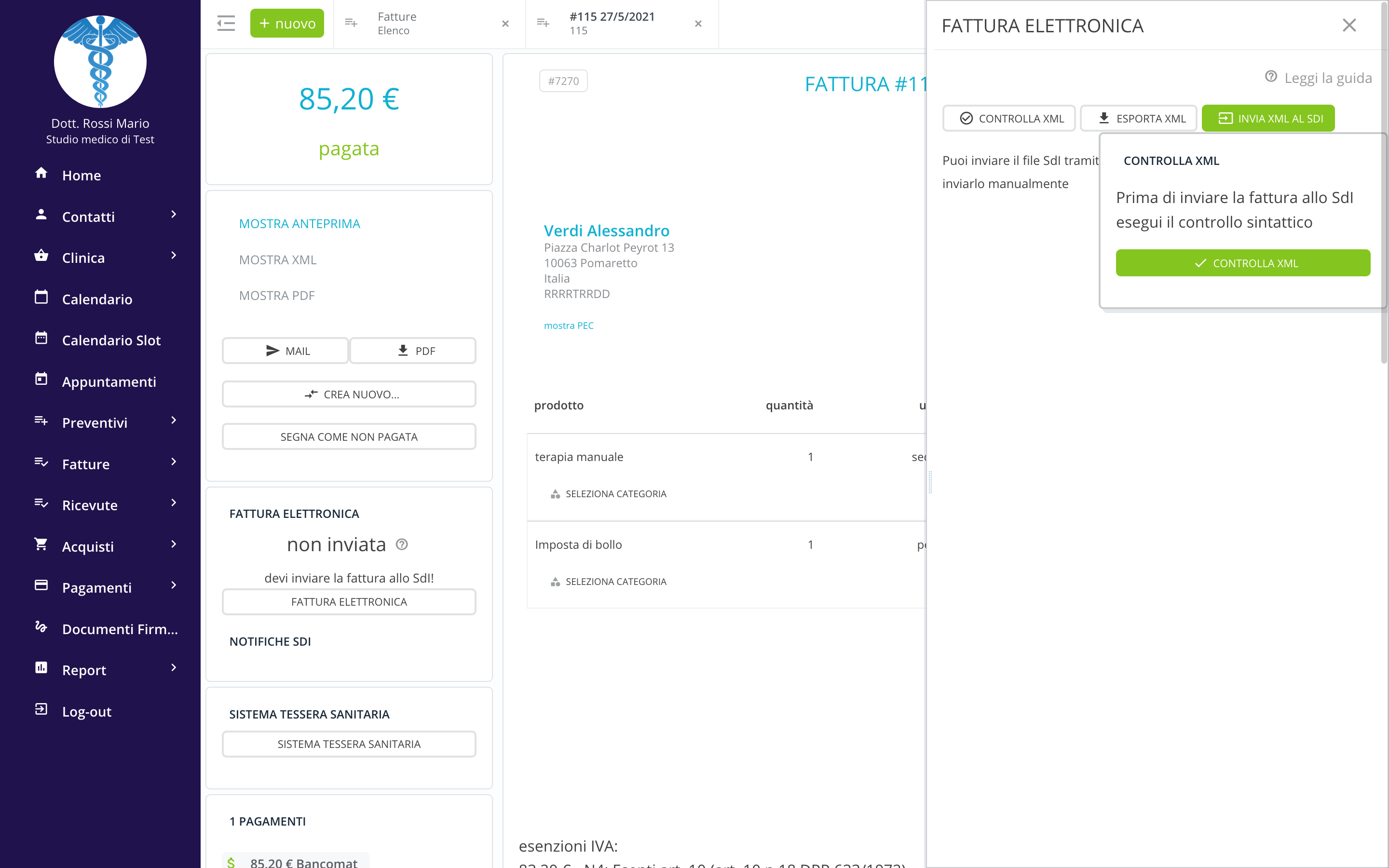Expand the Fatture sidebar submenu
This screenshot has width=1389, height=868.
[173, 462]
